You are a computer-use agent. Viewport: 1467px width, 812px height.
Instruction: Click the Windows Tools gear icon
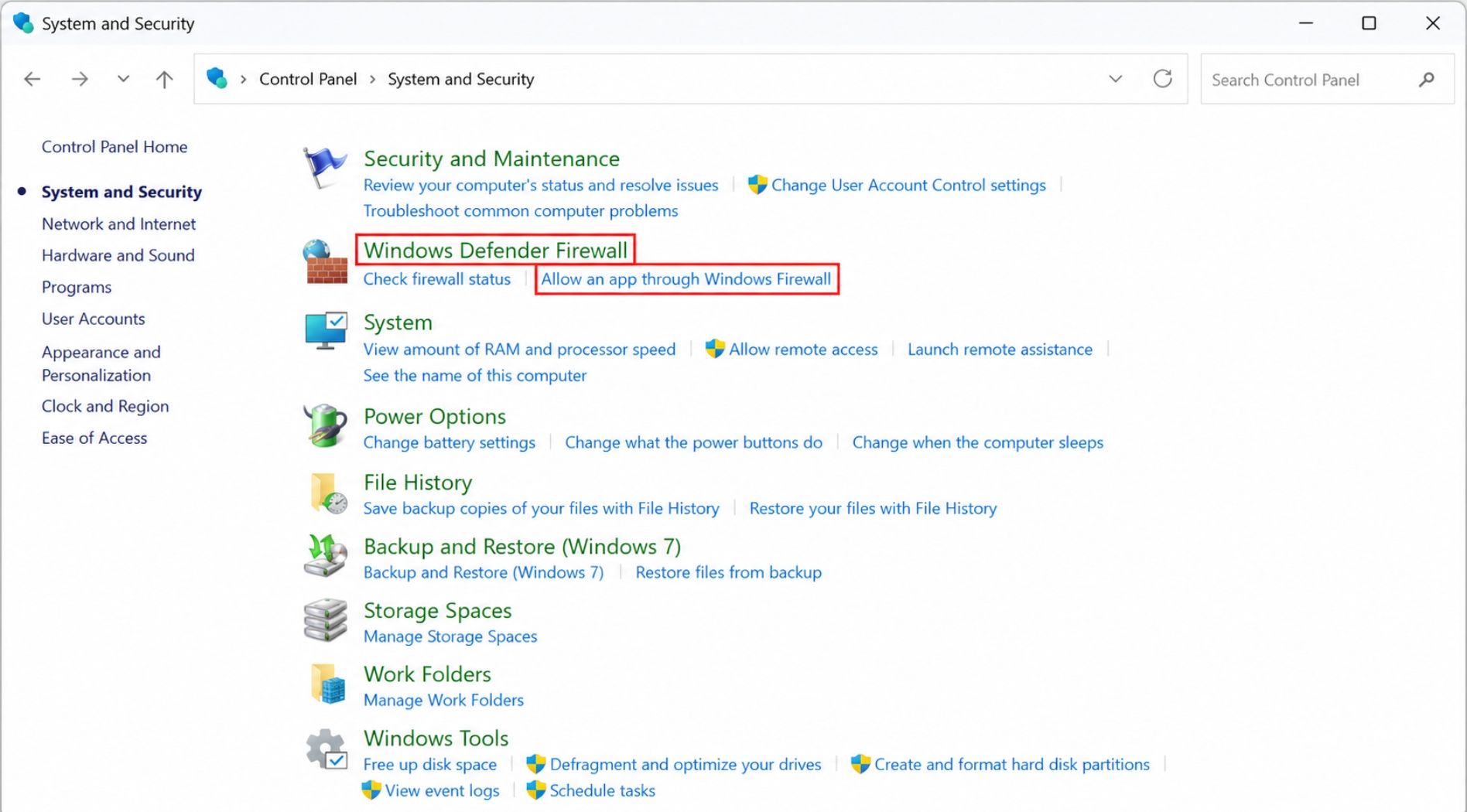326,749
